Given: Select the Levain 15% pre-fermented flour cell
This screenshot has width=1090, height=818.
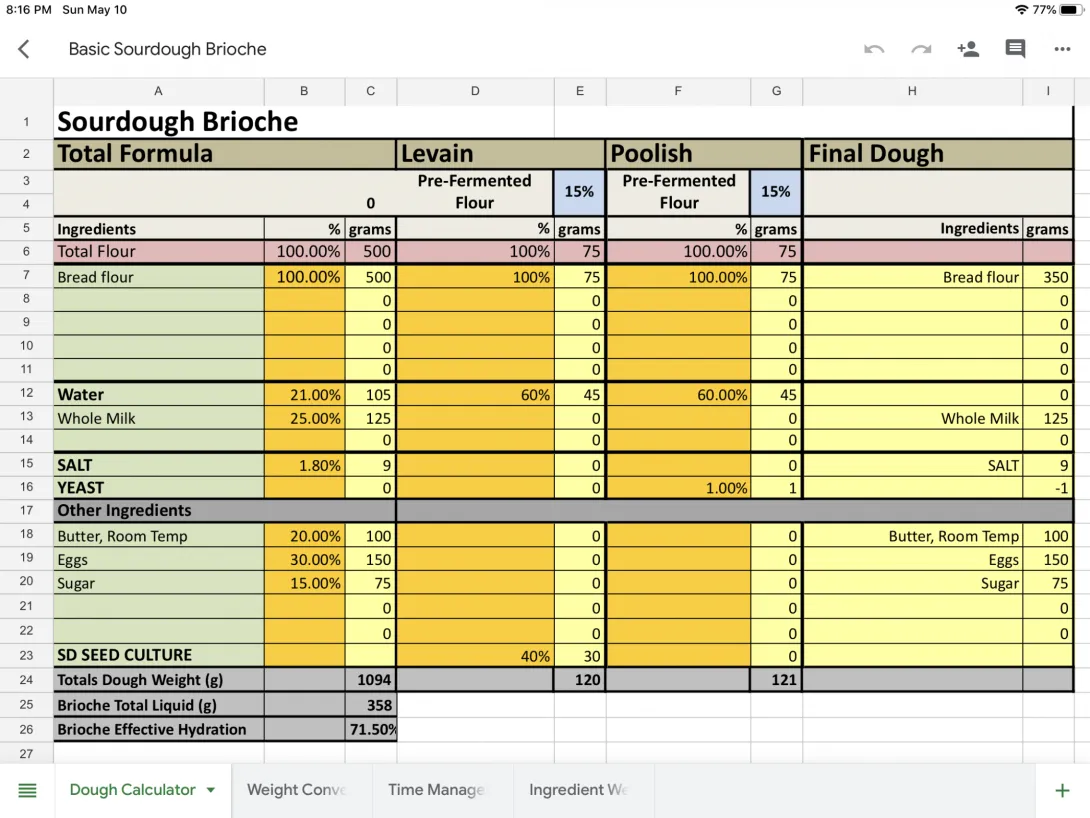Looking at the screenshot, I should point(580,192).
